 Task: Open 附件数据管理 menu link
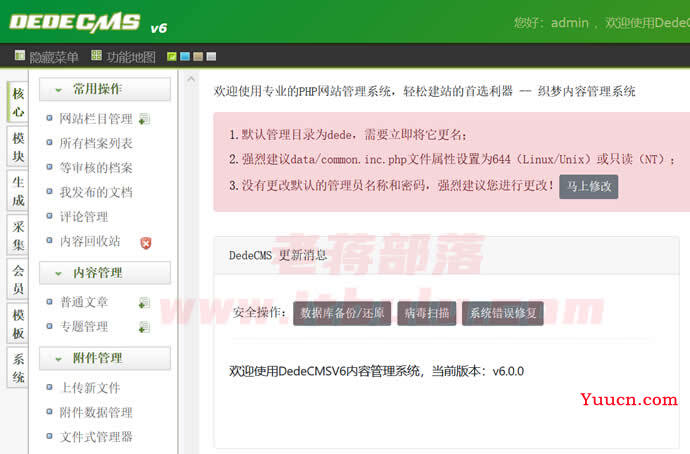(96, 413)
